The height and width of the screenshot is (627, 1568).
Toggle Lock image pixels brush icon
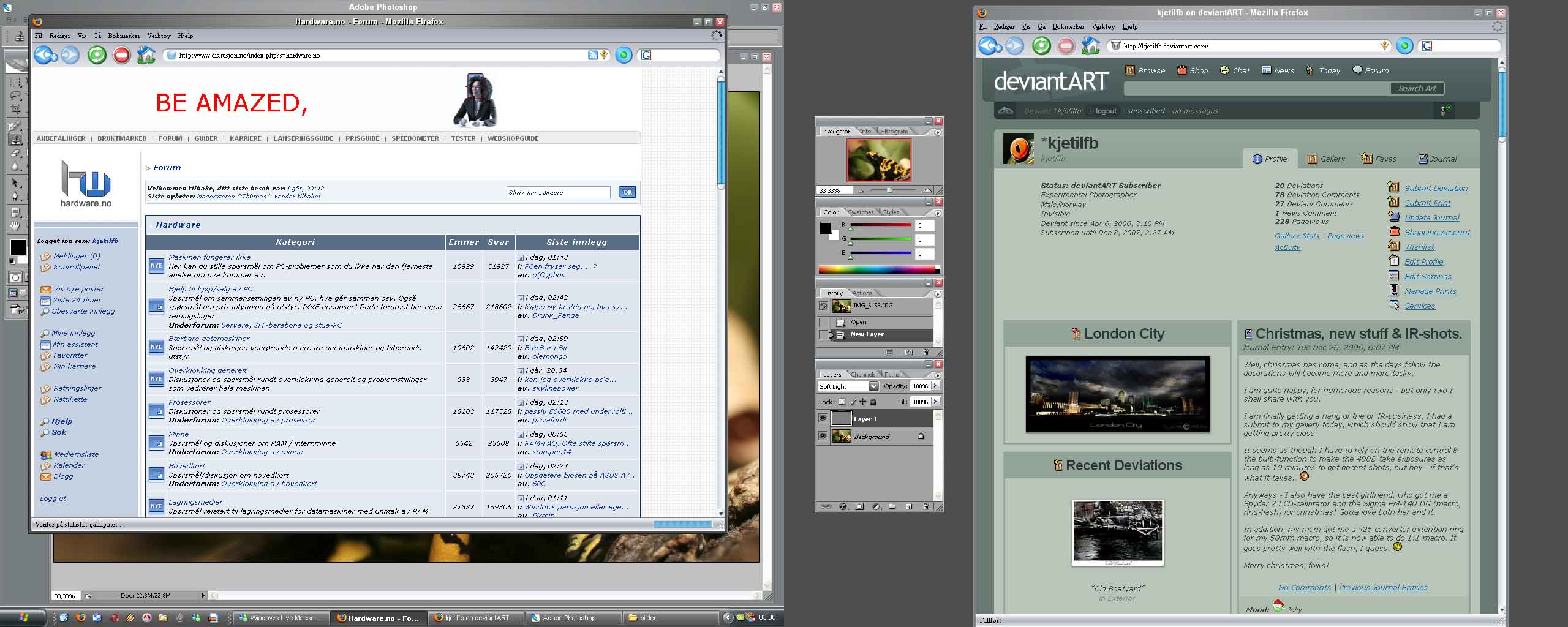pos(853,402)
